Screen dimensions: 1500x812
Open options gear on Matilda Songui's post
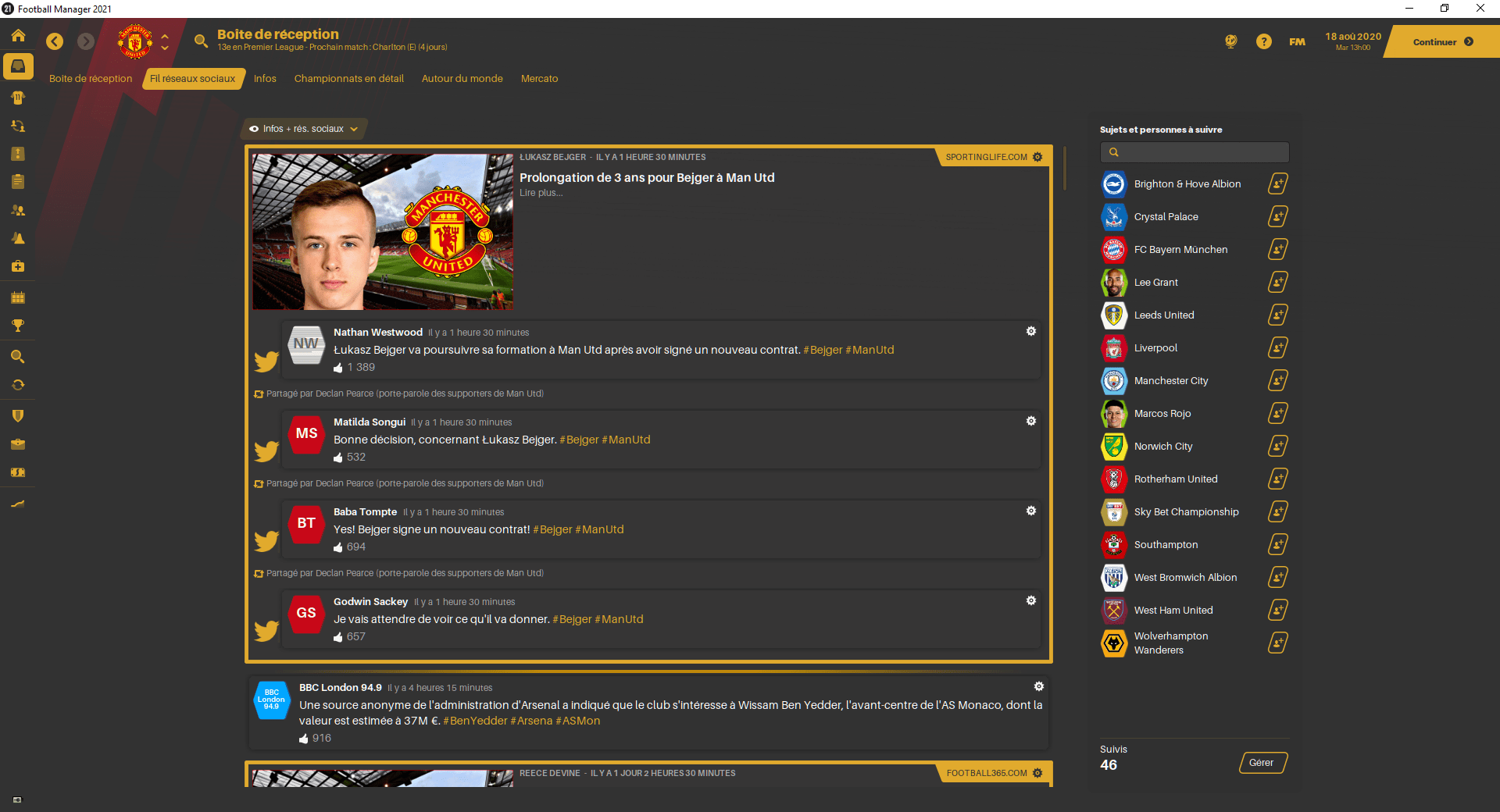point(1031,421)
